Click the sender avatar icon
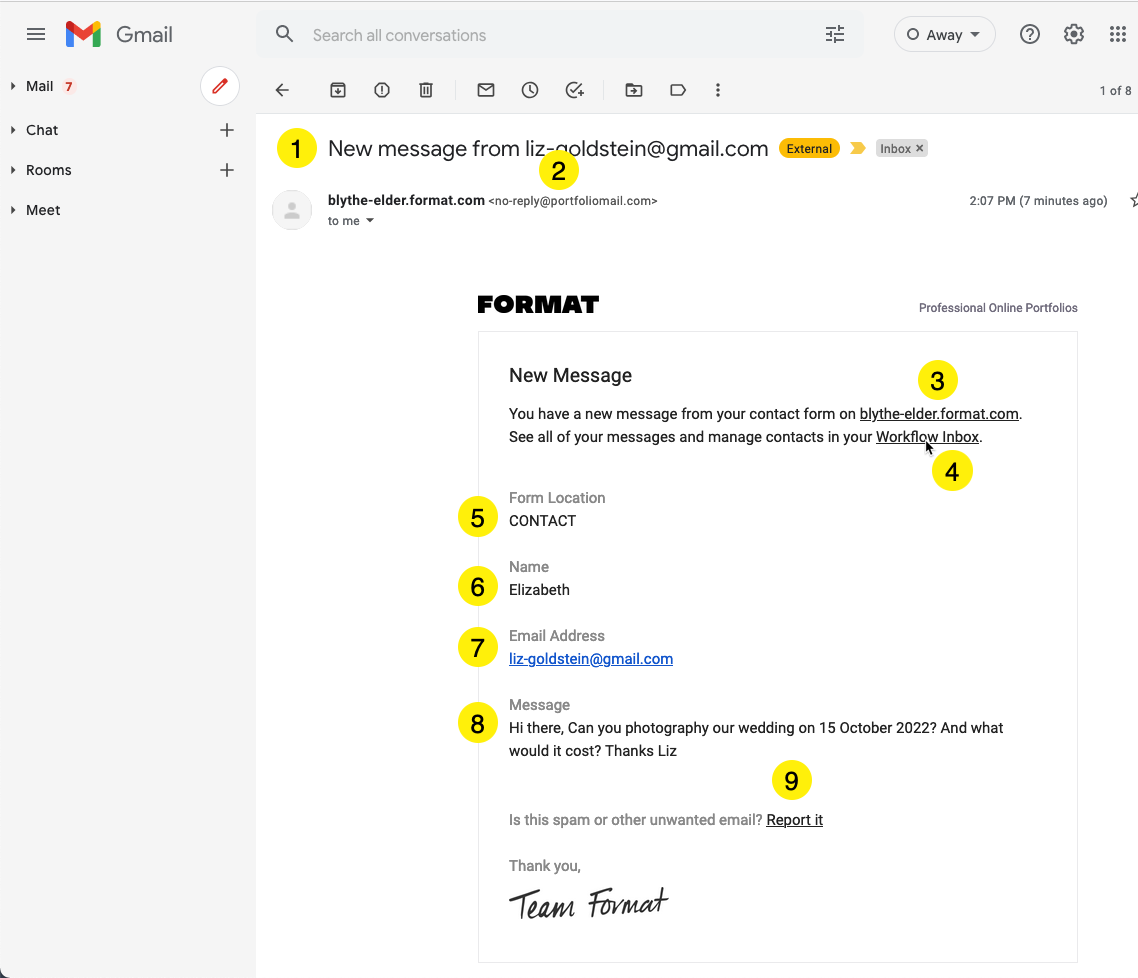Viewport: 1138px width, 978px height. tap(292, 210)
